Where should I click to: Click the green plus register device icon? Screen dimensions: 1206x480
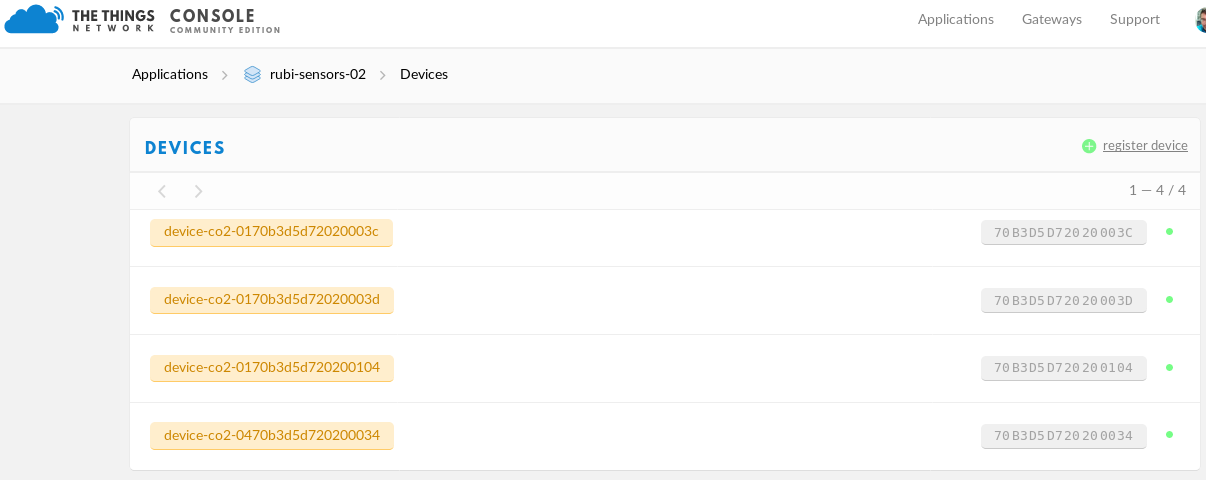point(1089,146)
